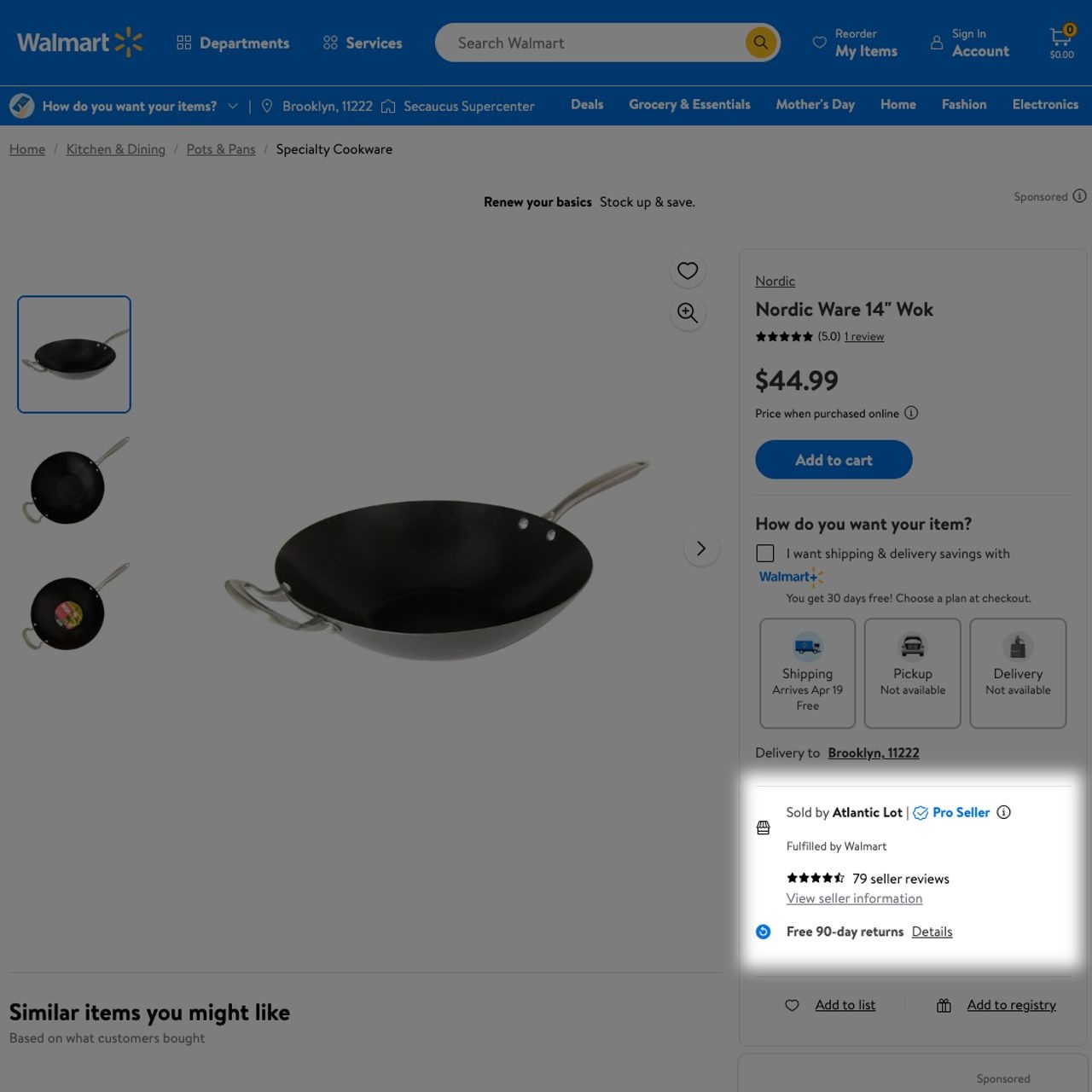Screen dimensions: 1092x1092
Task: Click the Pro Seller info icon
Action: click(1004, 812)
